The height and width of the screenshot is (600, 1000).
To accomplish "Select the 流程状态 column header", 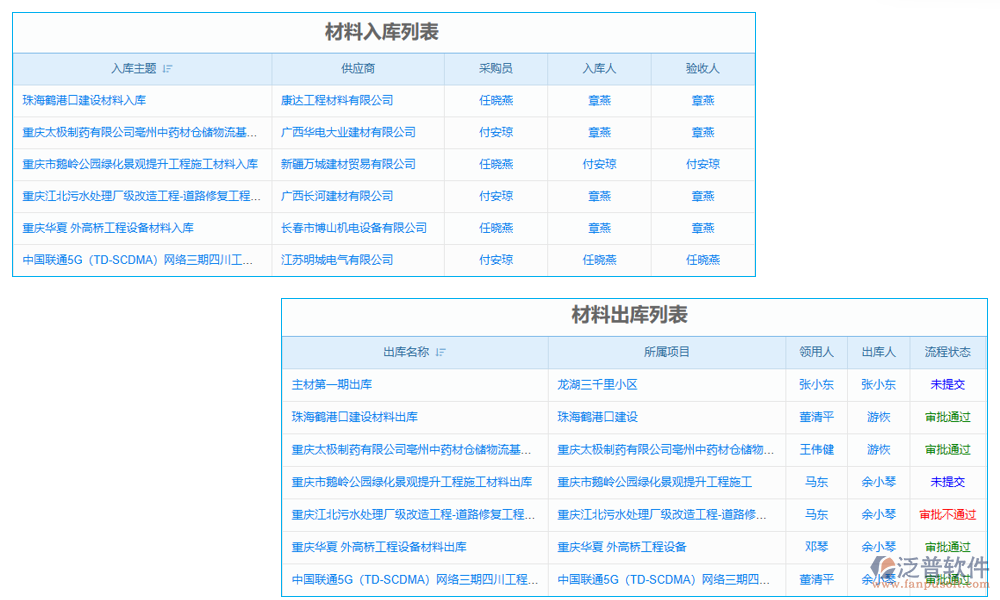I will click(947, 352).
